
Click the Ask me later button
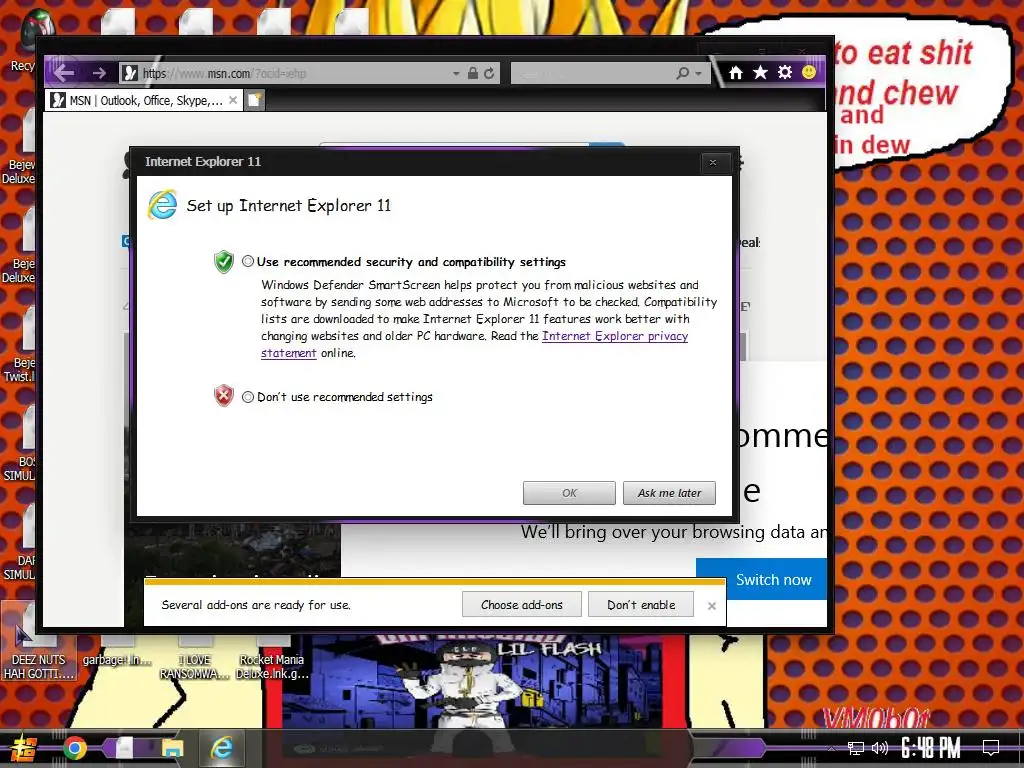[669, 493]
